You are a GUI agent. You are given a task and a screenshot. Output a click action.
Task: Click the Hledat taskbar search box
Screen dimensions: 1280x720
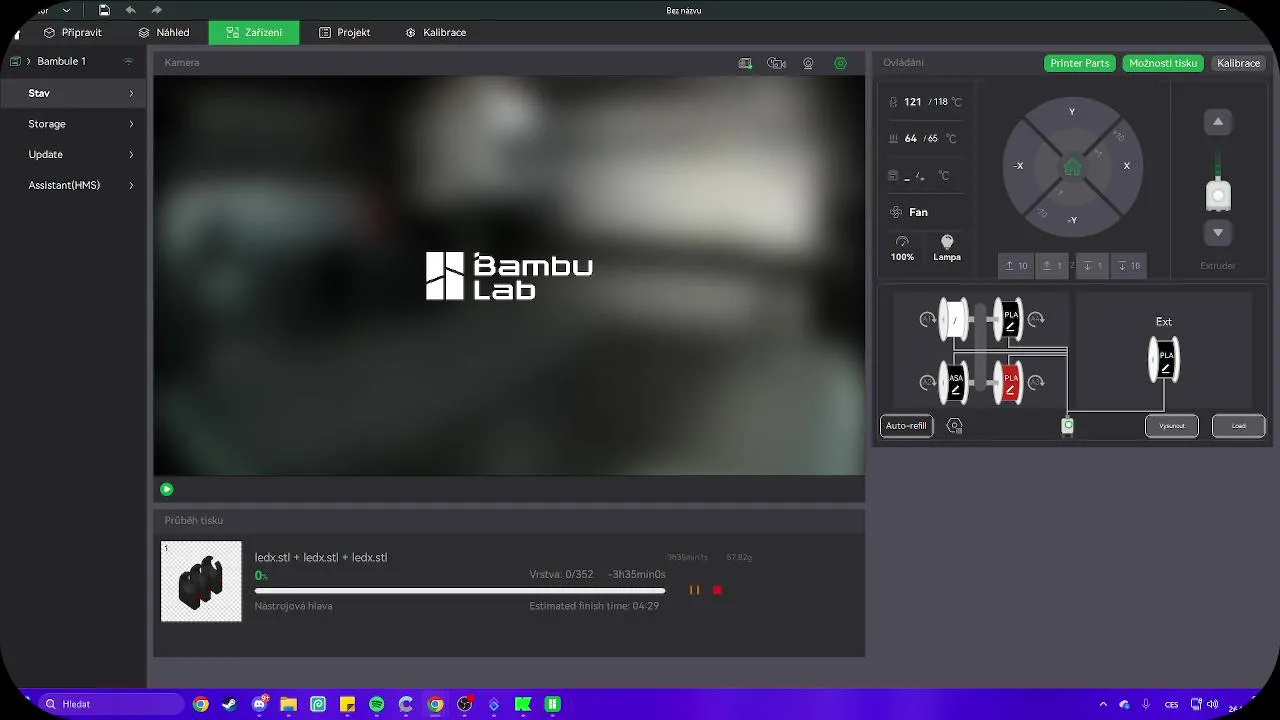click(111, 704)
